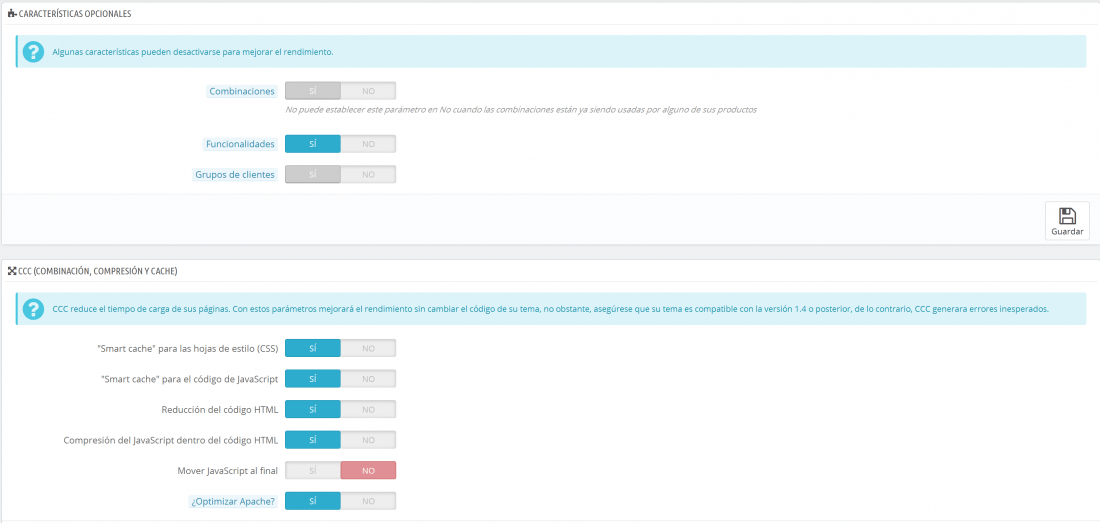Screen dimensions: 1100x523
Task: Click the CARACTERÍSTICAS OPCIONALES heading
Action: click(x=74, y=13)
